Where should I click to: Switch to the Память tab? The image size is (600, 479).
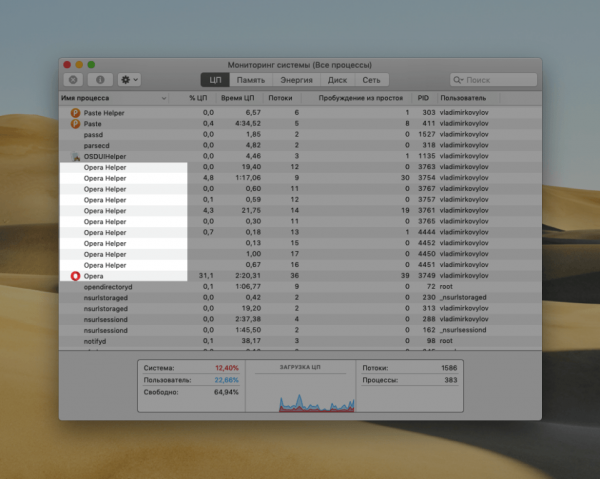tap(251, 80)
